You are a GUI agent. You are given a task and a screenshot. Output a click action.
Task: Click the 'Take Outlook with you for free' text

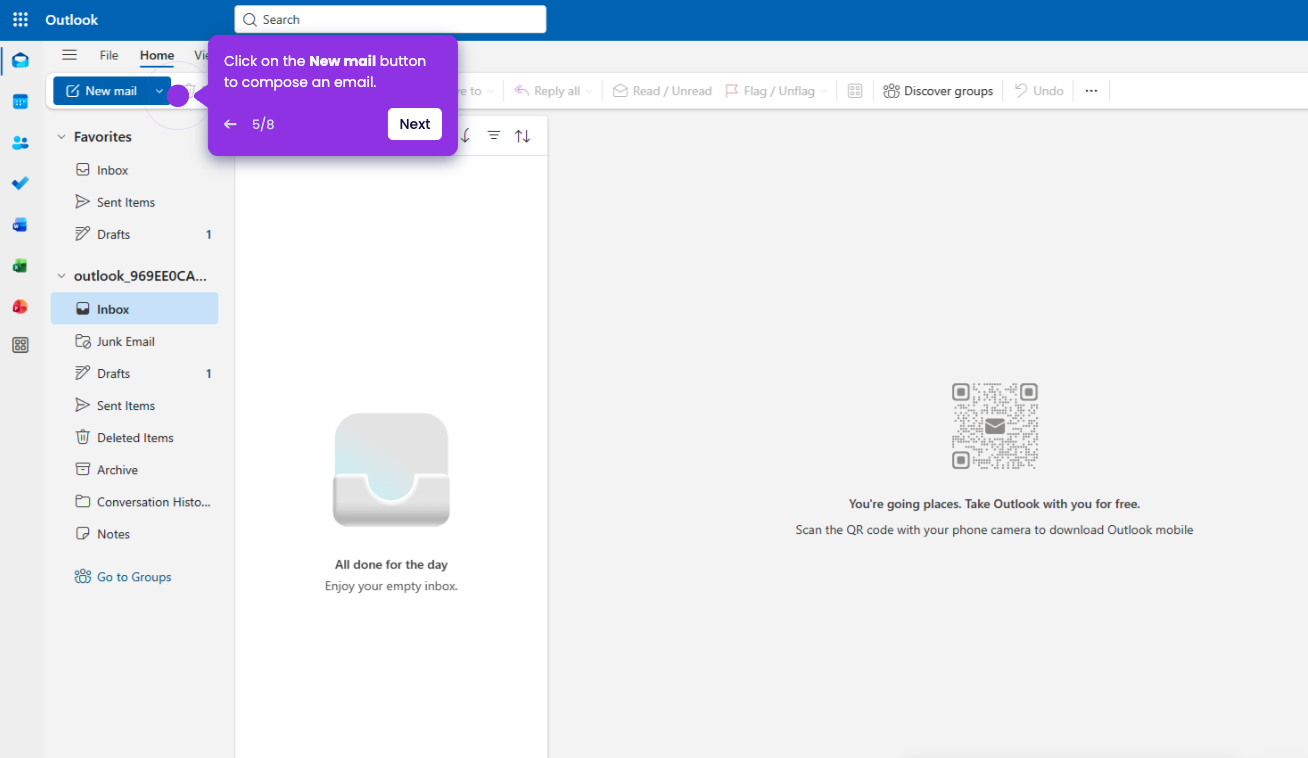tap(1052, 504)
